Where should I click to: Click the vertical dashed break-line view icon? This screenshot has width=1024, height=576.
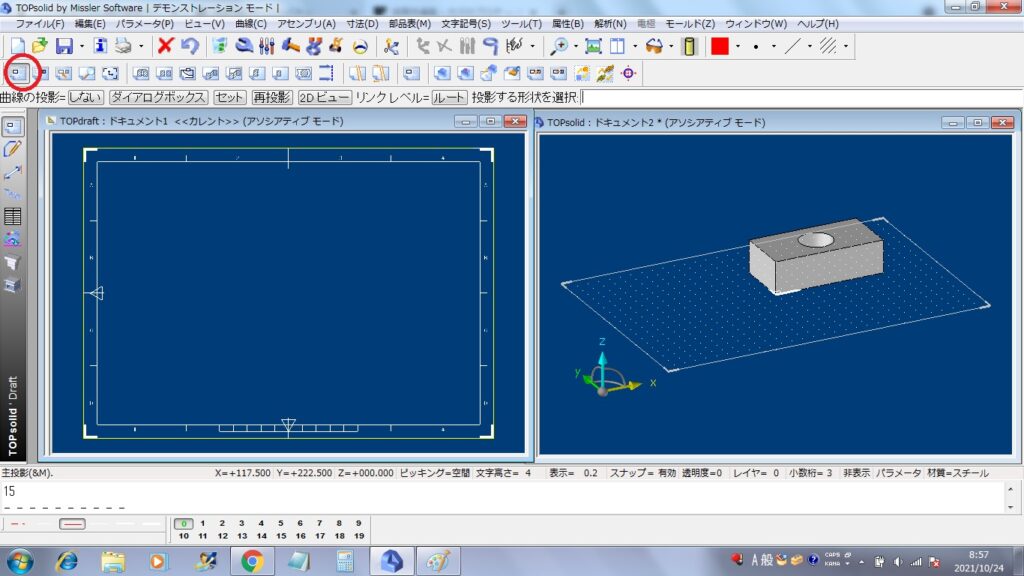click(x=327, y=73)
